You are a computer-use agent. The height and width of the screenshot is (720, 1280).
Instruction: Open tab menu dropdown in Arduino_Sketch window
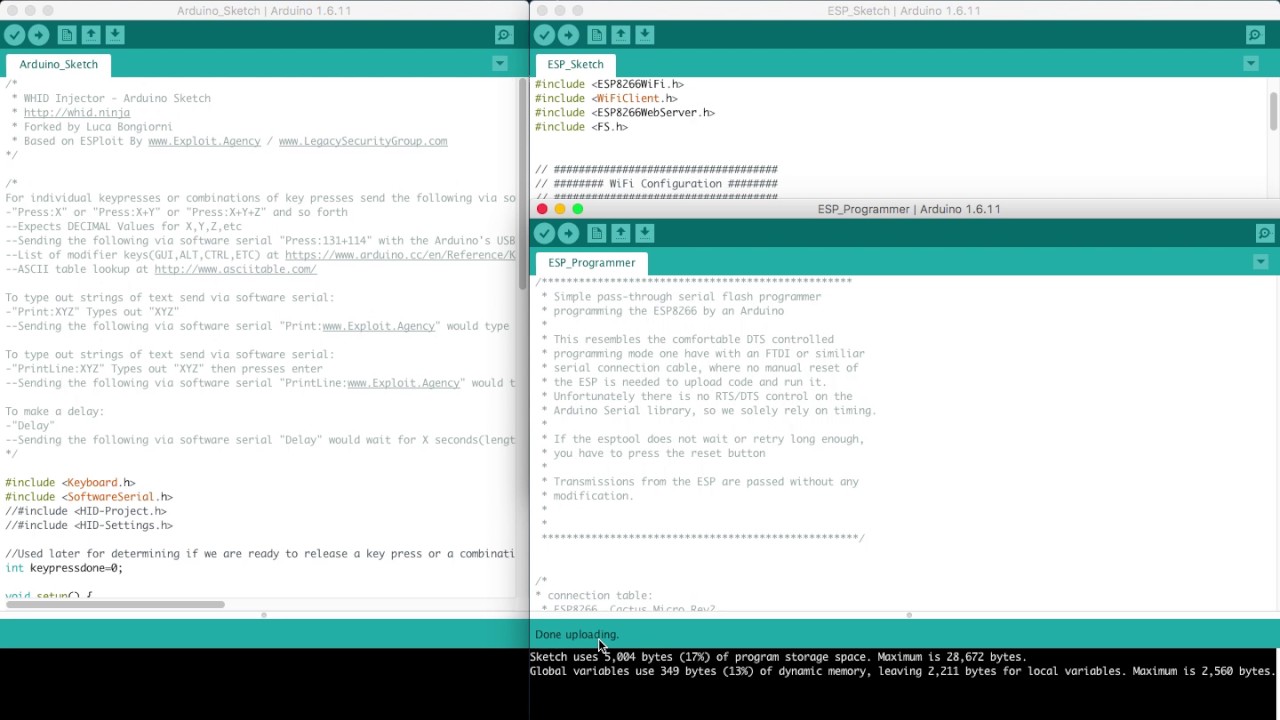(500, 64)
